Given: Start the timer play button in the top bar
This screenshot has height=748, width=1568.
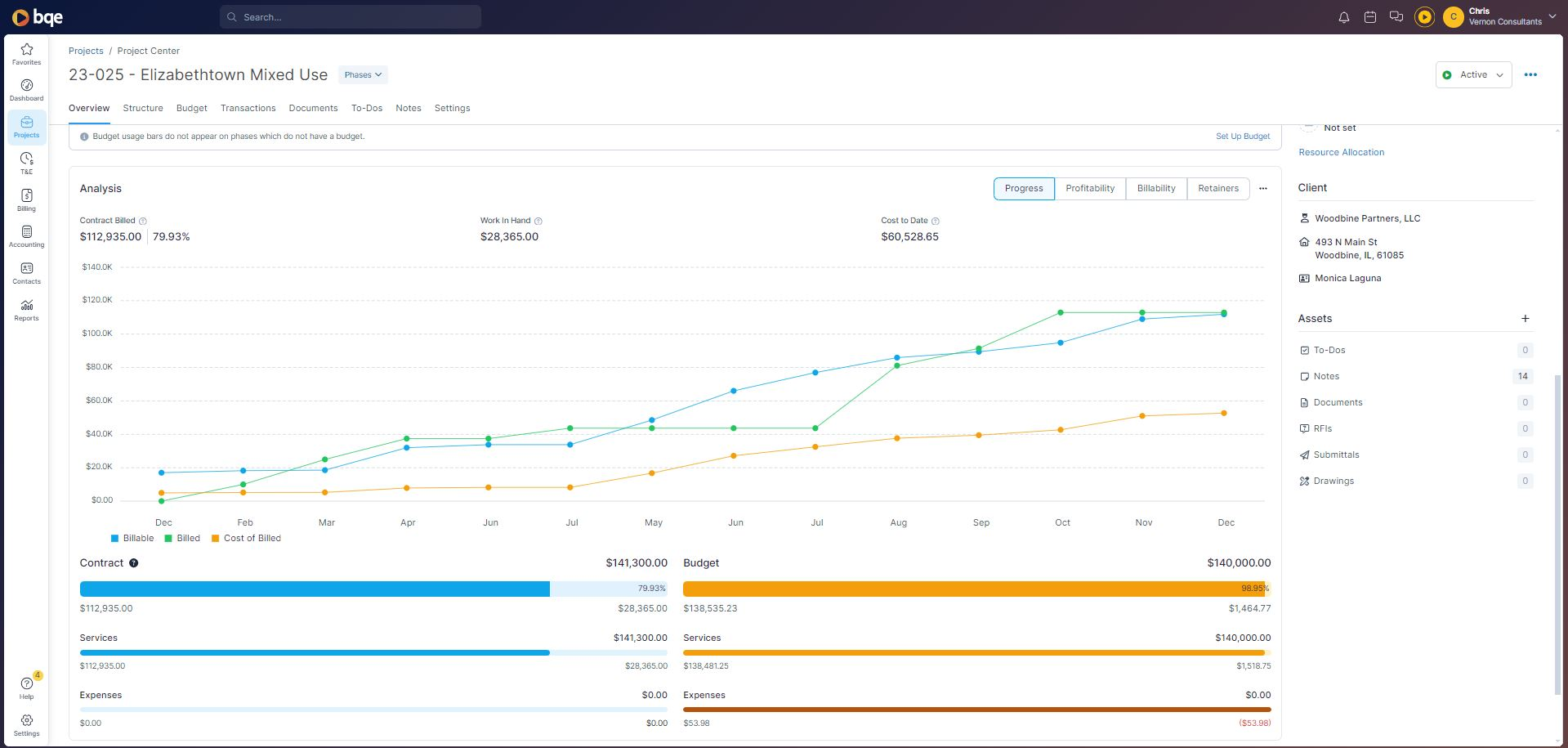Looking at the screenshot, I should click(1424, 17).
